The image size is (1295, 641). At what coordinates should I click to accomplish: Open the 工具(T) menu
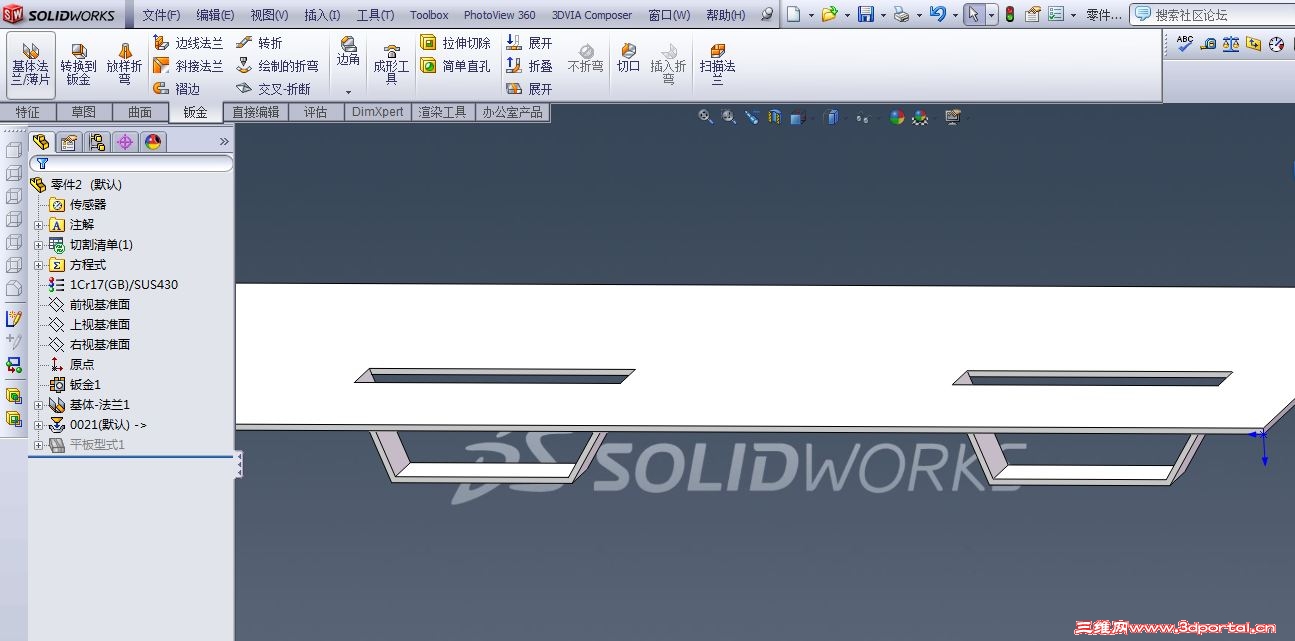tap(375, 15)
